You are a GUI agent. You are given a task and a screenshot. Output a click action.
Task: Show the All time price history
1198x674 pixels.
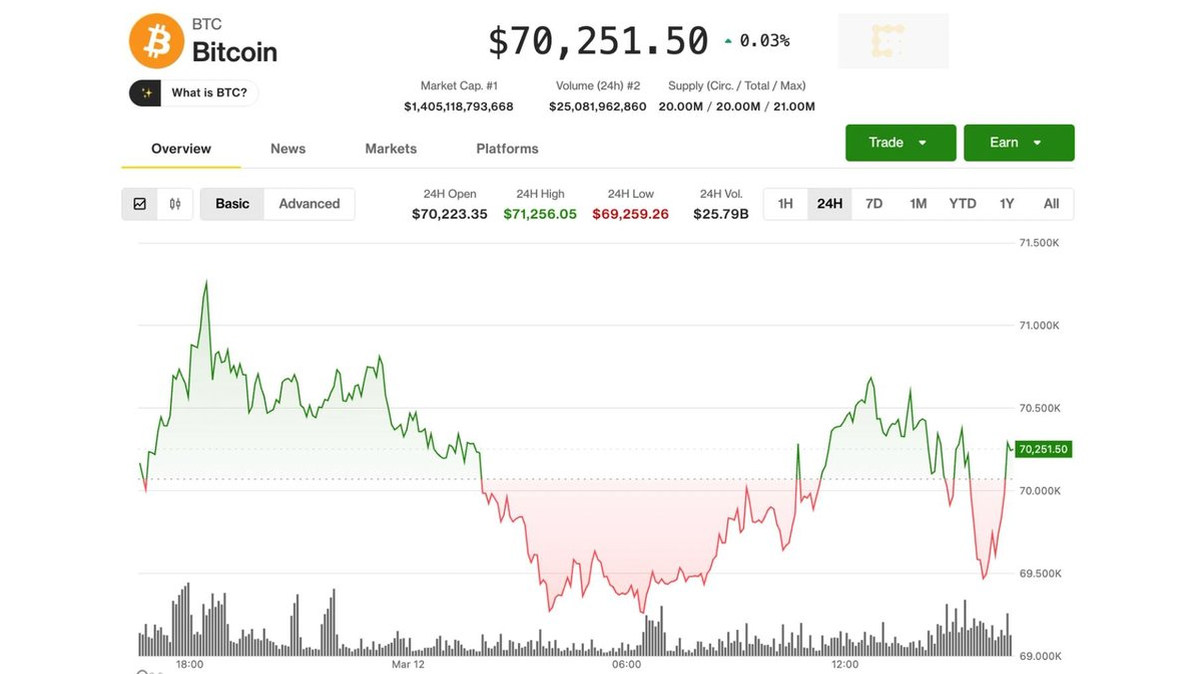tap(1051, 204)
